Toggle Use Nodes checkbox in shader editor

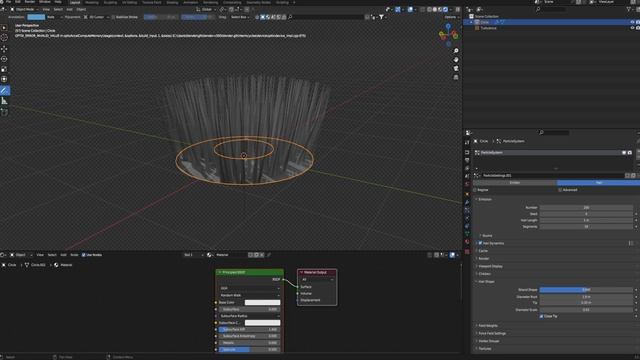[x=84, y=255]
